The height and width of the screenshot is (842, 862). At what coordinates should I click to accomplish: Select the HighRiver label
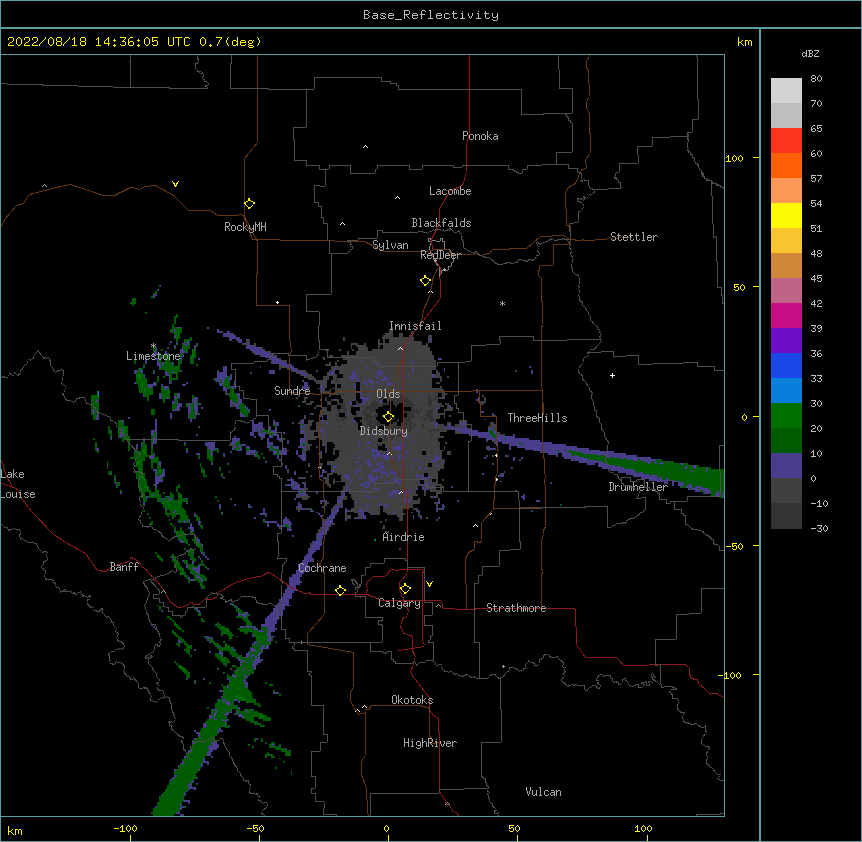430,743
